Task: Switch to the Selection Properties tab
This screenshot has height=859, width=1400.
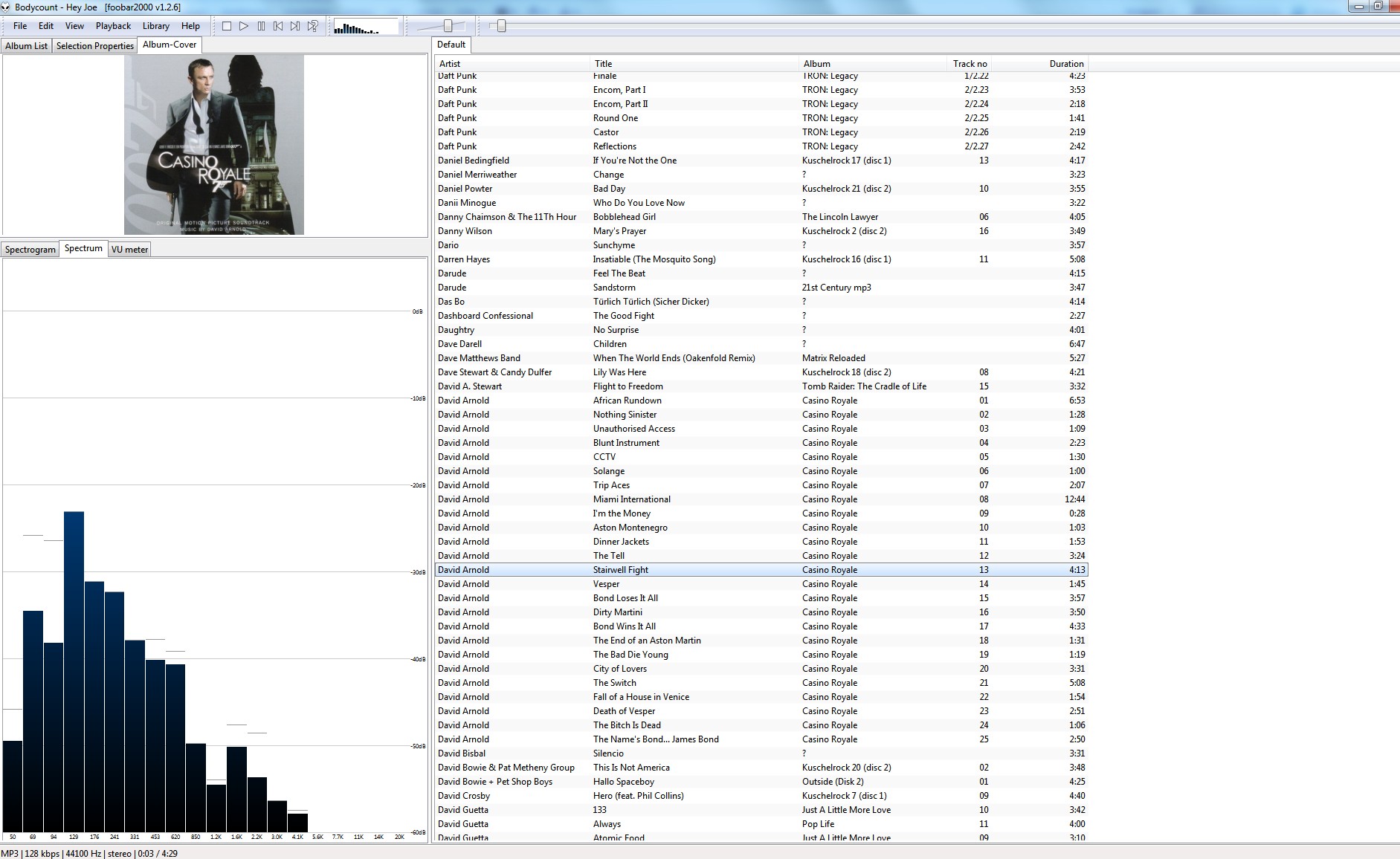Action: [95, 46]
